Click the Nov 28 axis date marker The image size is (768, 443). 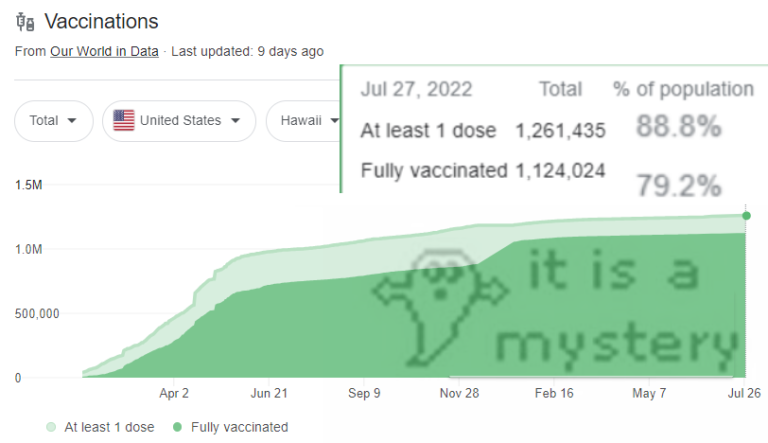[459, 393]
